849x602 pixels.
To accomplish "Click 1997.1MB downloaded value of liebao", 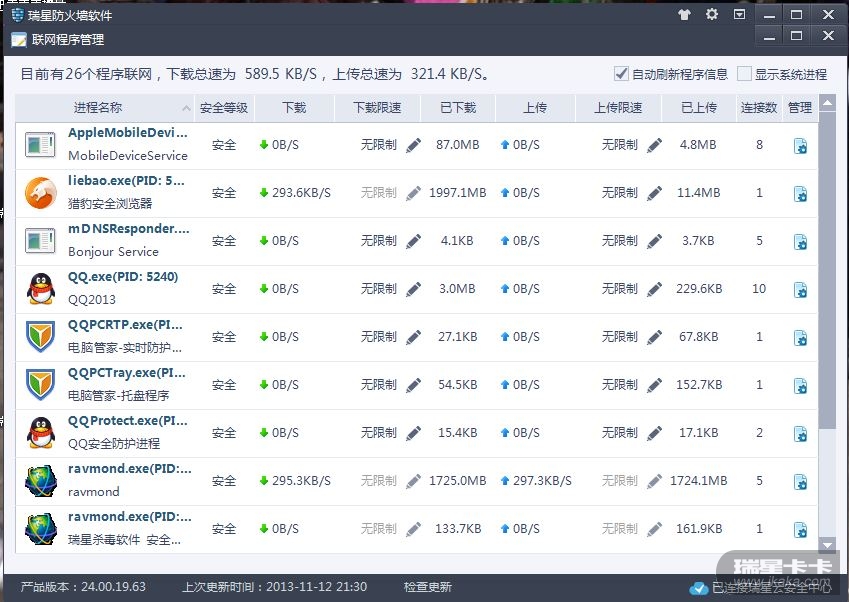I will click(x=458, y=193).
